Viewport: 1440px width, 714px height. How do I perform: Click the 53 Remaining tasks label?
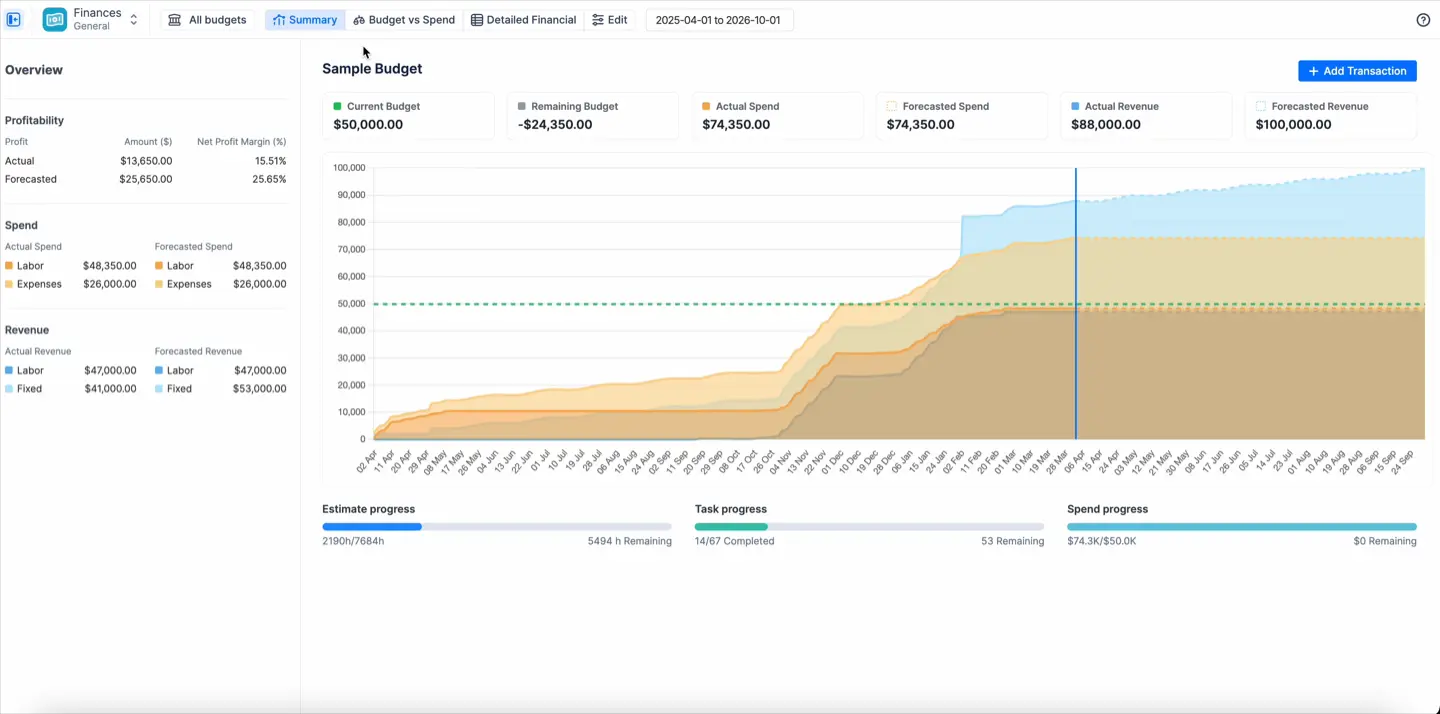(x=1013, y=541)
